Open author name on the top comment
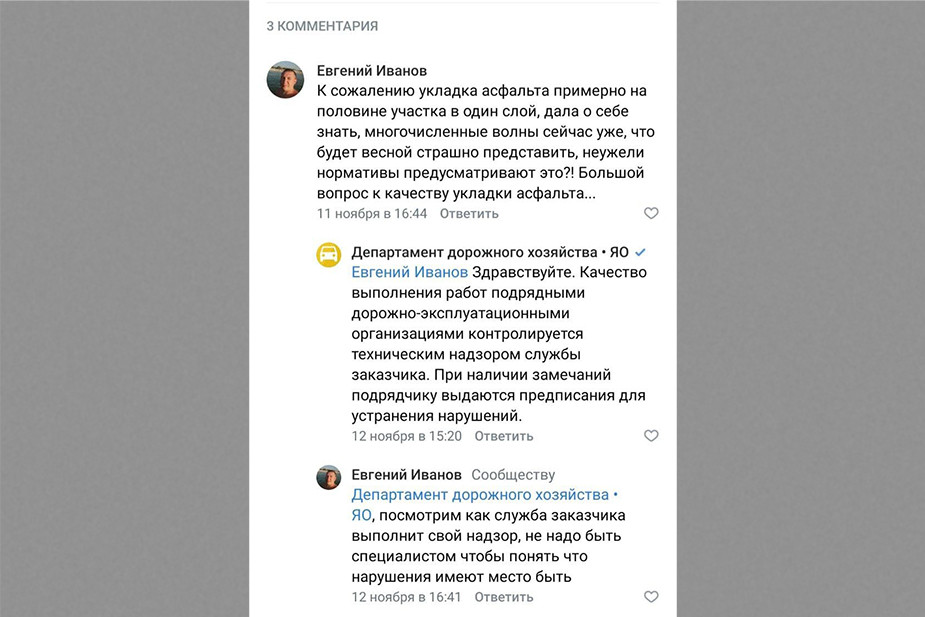925x617 pixels. 372,71
